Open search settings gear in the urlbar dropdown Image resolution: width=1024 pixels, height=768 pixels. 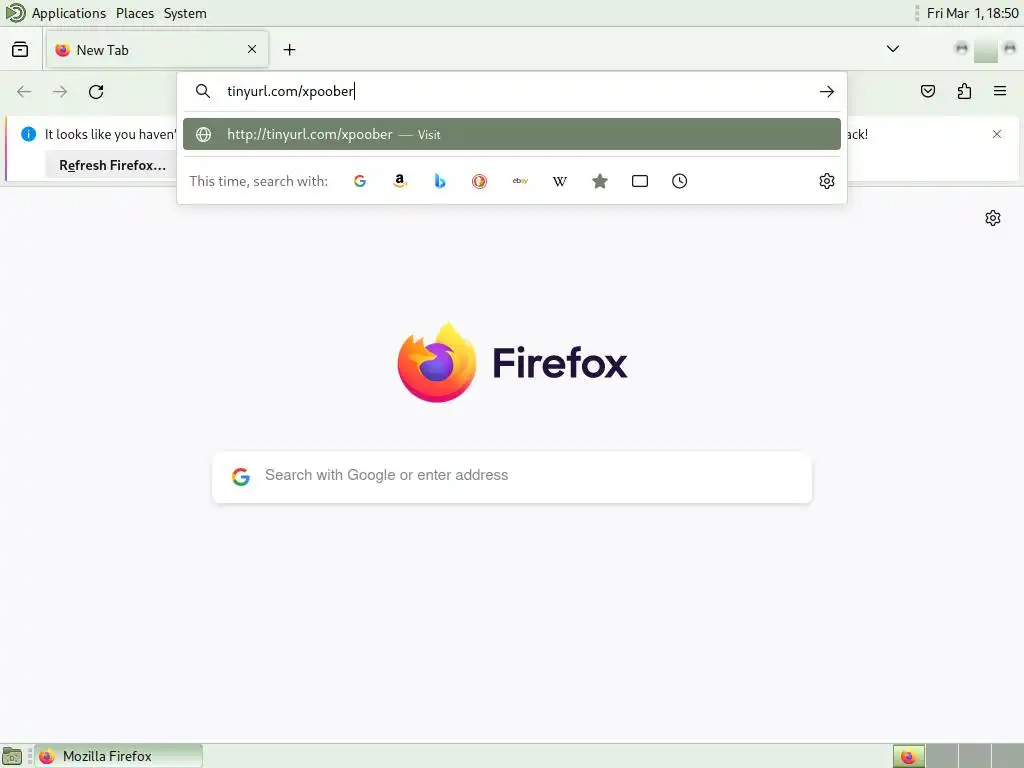(827, 181)
